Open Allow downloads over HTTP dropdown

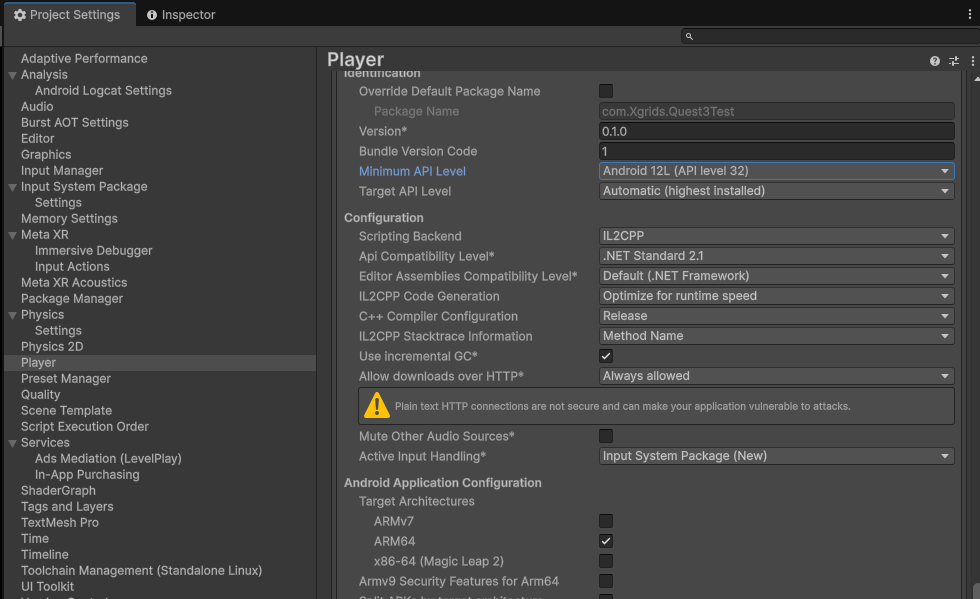tap(776, 376)
